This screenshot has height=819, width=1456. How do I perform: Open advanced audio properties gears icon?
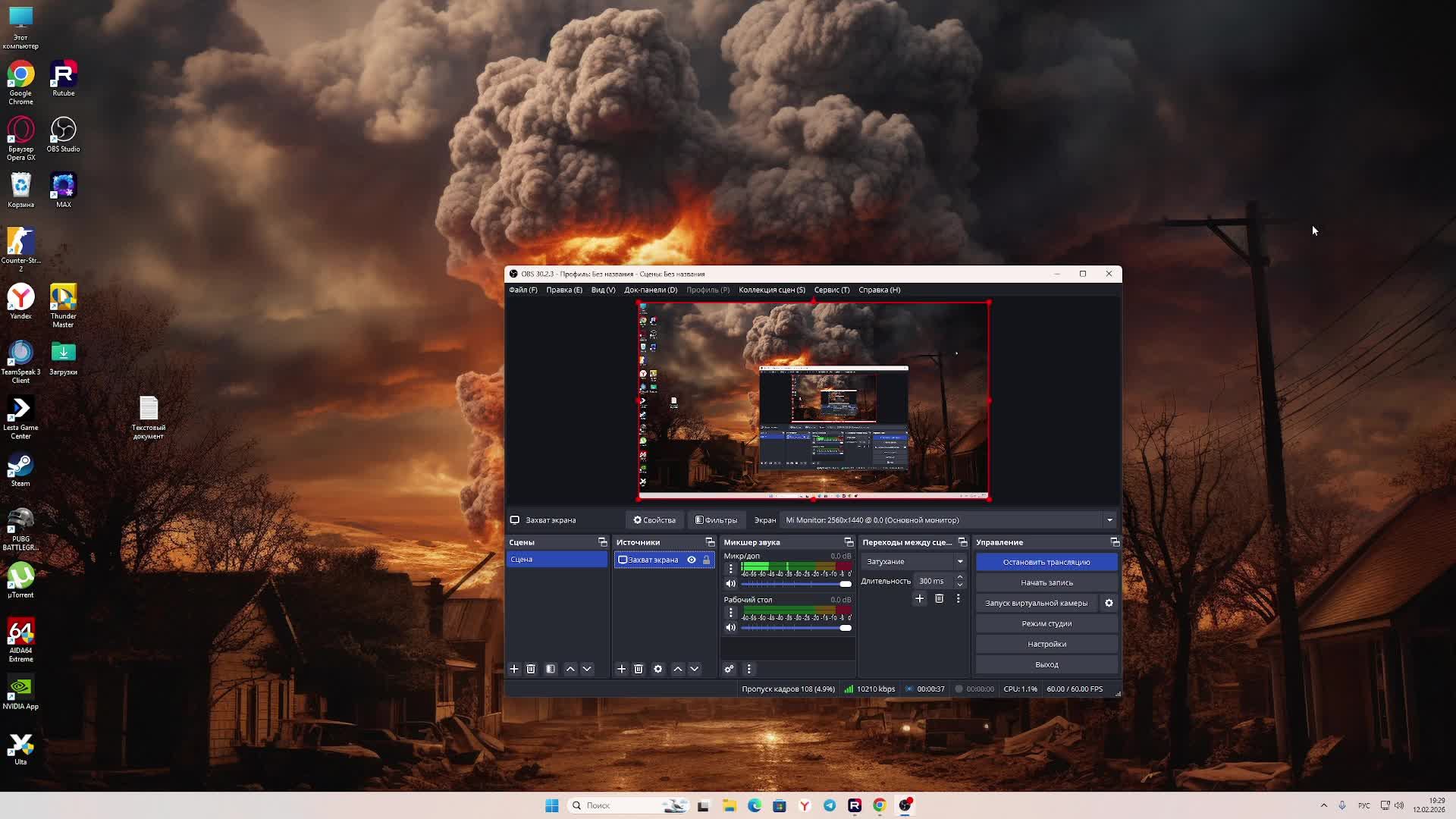click(x=729, y=669)
